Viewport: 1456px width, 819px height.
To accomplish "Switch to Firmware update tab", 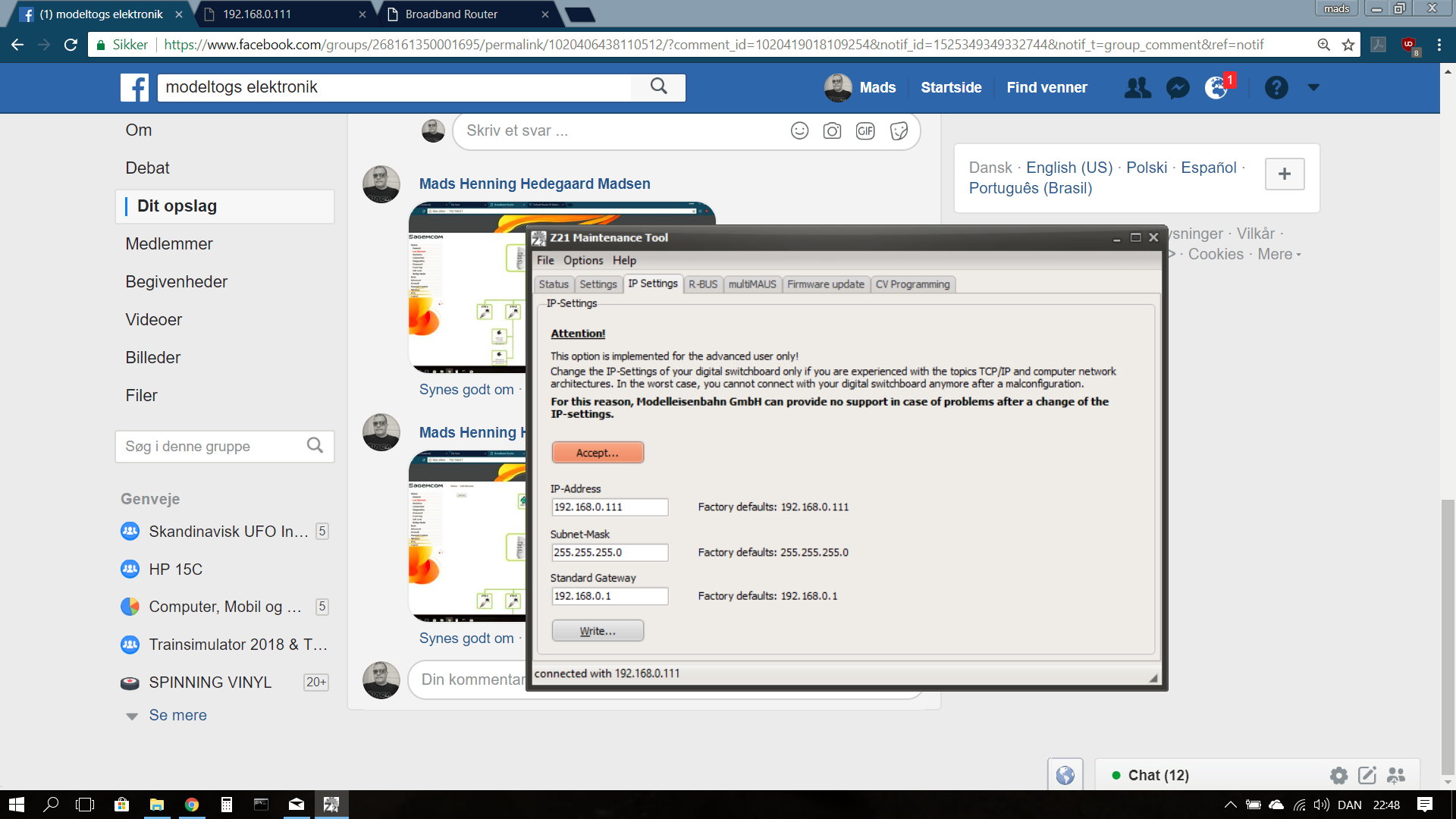I will coord(826,284).
